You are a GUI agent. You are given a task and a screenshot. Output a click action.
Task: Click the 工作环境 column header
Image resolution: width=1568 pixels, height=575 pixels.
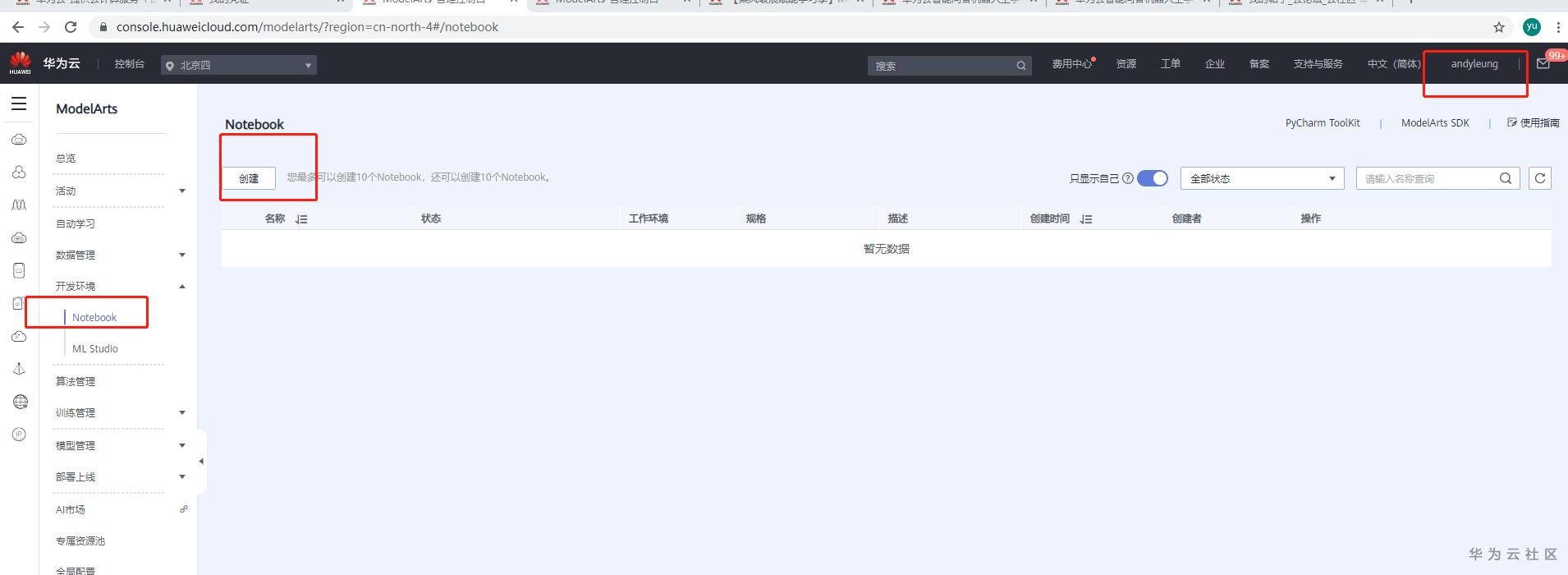pyautogui.click(x=649, y=218)
